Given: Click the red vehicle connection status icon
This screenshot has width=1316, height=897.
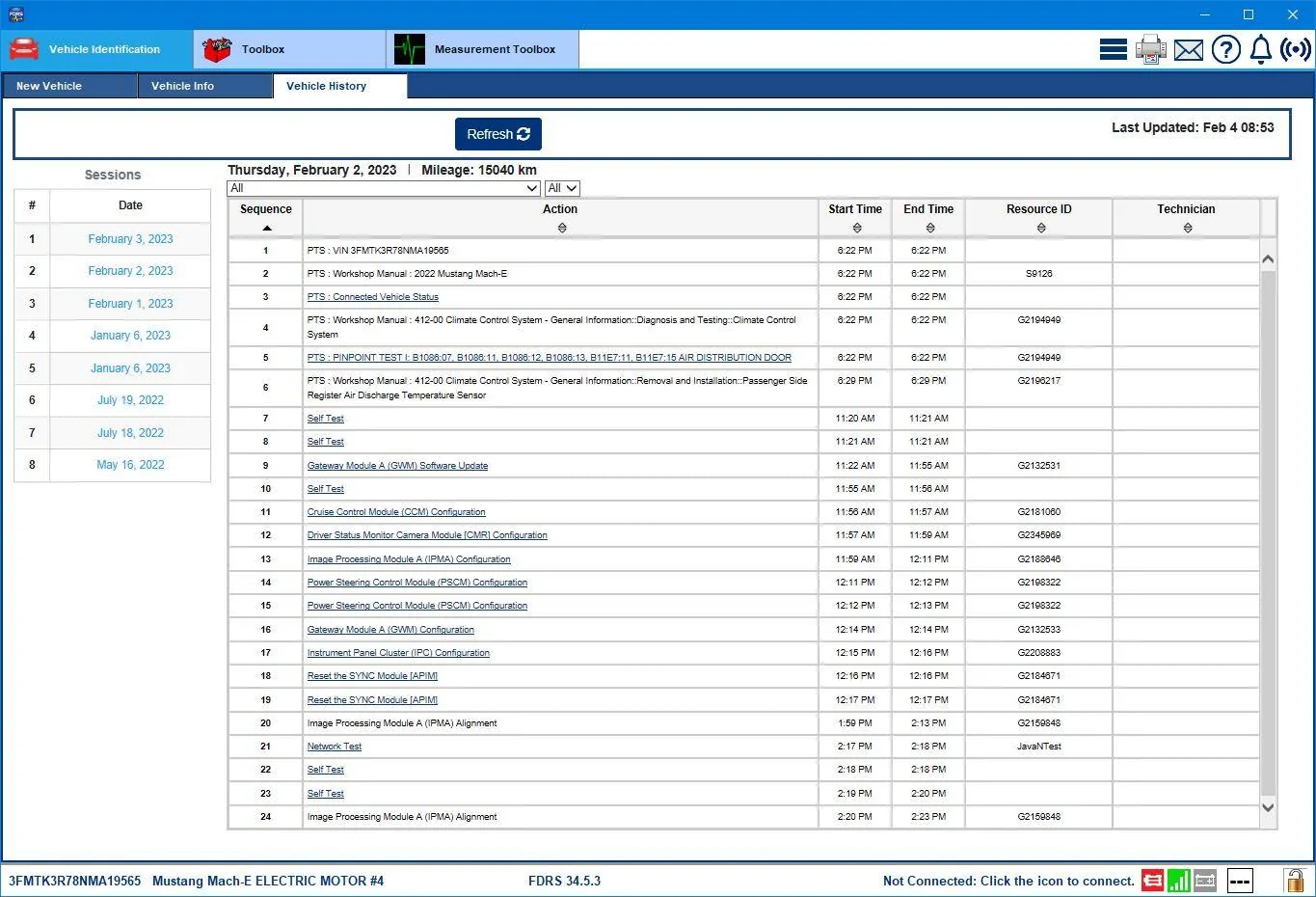Looking at the screenshot, I should click(x=1152, y=881).
